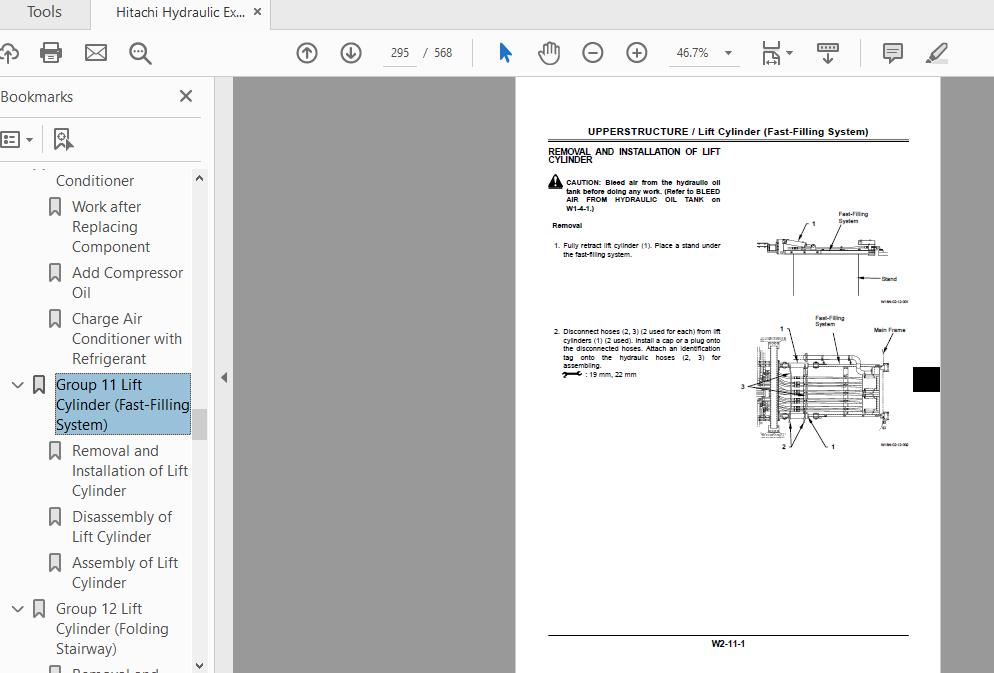Print the document
This screenshot has height=673, width=994.
click(51, 52)
